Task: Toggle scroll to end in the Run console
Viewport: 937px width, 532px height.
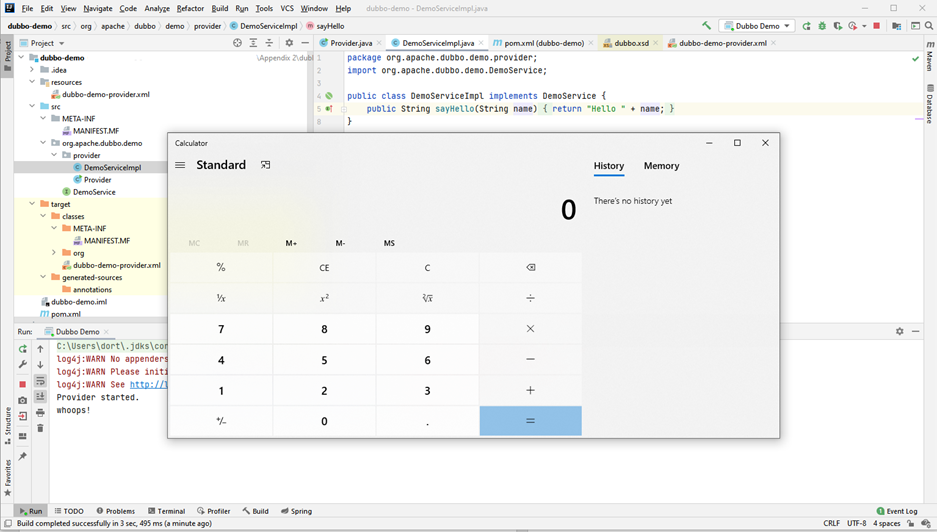Action: tap(40, 396)
